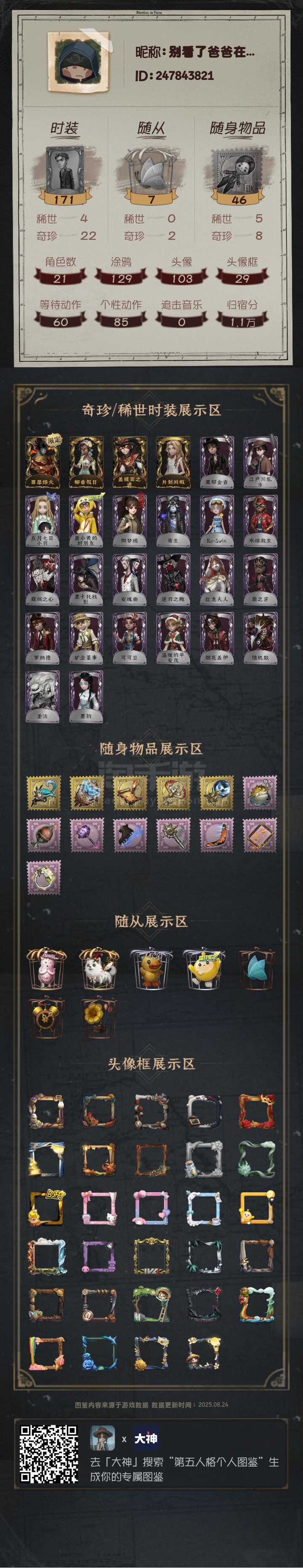
Task: Click the flower wreath accessory stamp
Action: pos(44,877)
